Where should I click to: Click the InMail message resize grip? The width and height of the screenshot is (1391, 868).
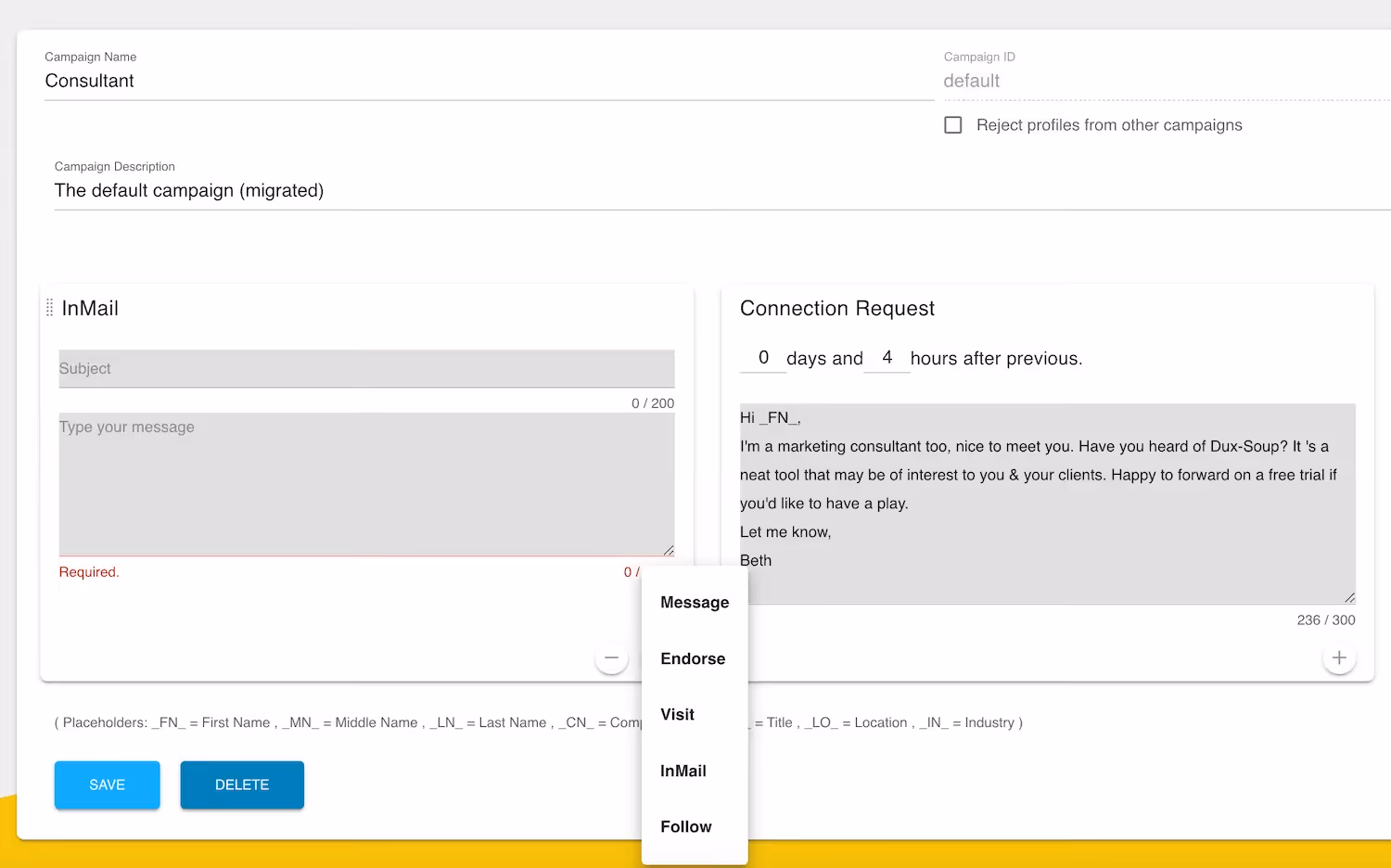(x=669, y=551)
